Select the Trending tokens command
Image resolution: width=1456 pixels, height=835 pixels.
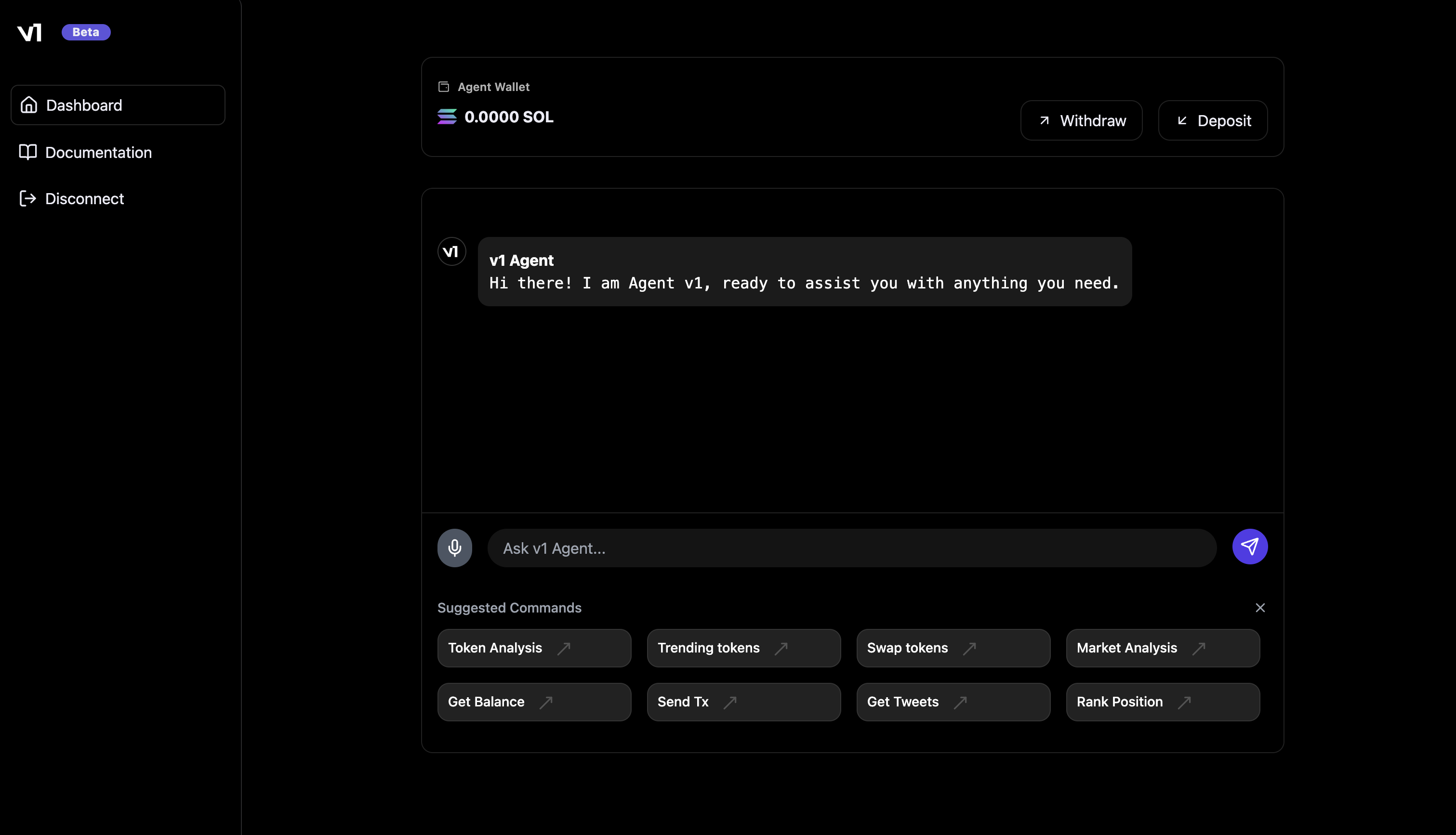[743, 648]
